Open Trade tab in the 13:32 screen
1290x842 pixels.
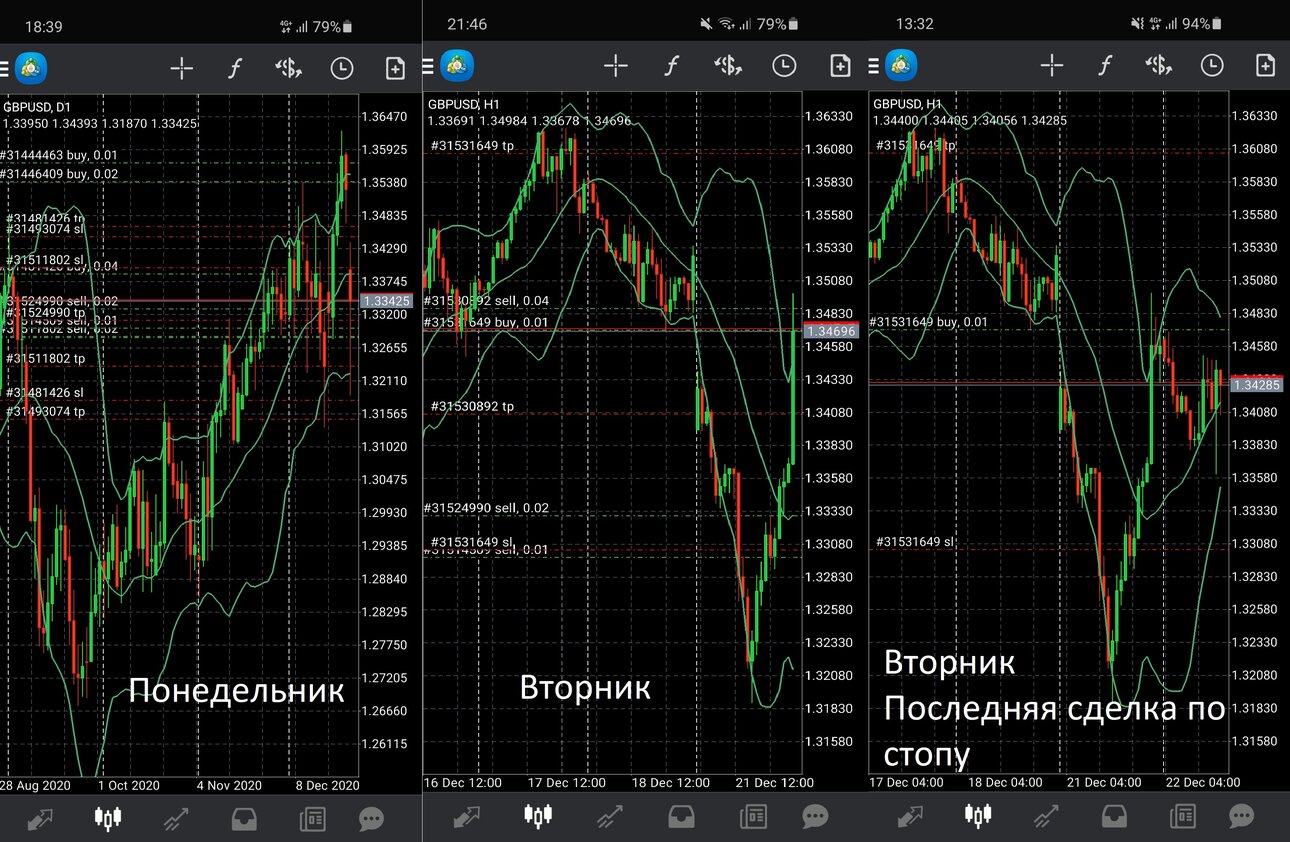click(x=1046, y=818)
